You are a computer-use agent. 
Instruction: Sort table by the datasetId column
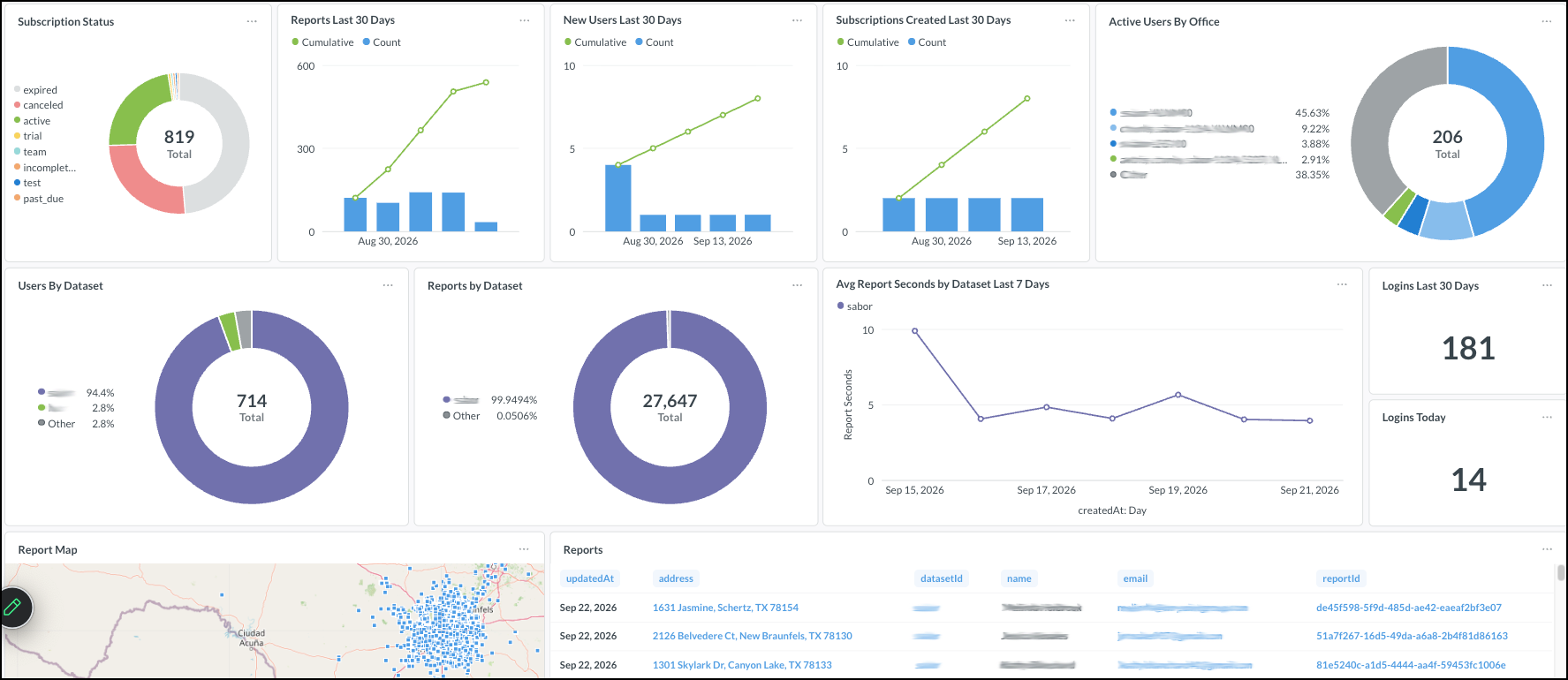(942, 578)
